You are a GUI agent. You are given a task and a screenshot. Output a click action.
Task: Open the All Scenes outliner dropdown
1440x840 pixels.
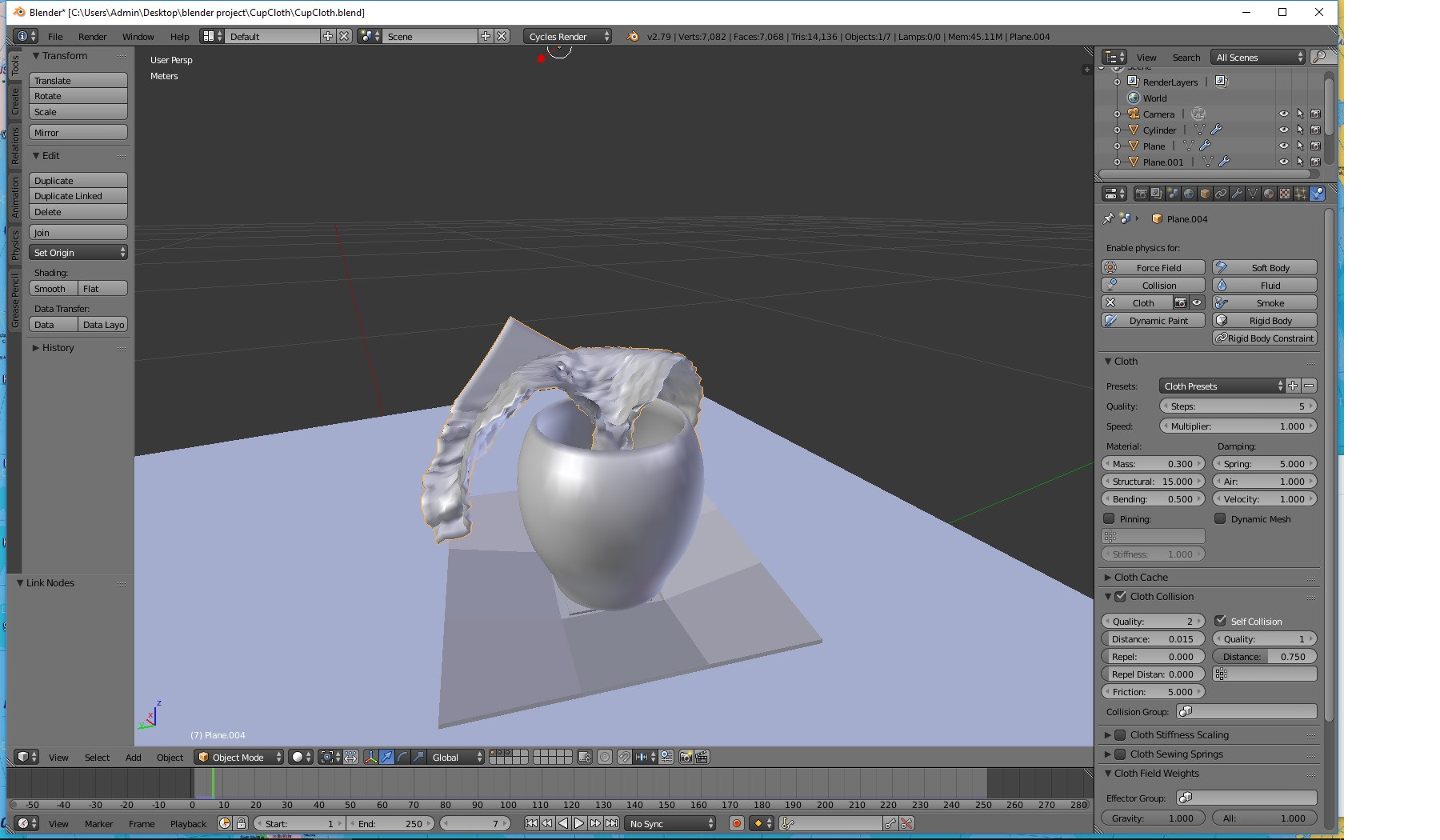[1258, 57]
